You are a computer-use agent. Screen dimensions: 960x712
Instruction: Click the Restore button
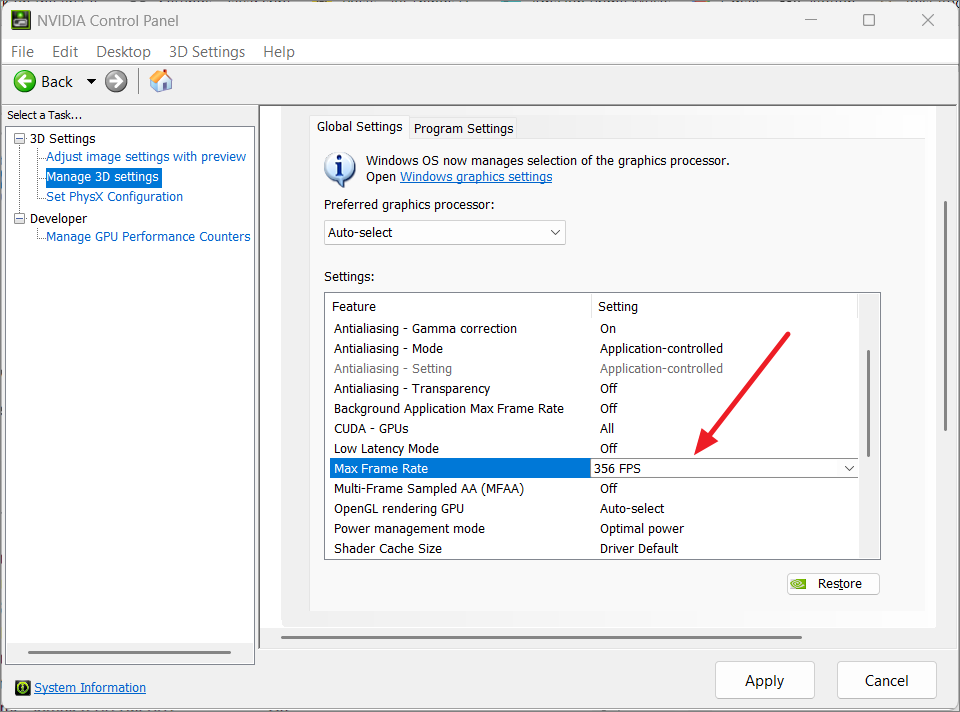point(833,584)
